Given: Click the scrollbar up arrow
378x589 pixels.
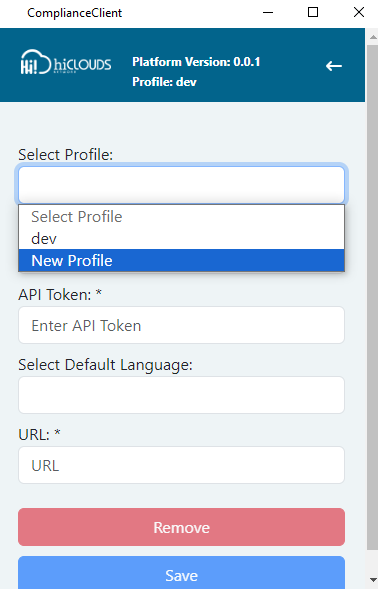Looking at the screenshot, I should click(373, 37).
